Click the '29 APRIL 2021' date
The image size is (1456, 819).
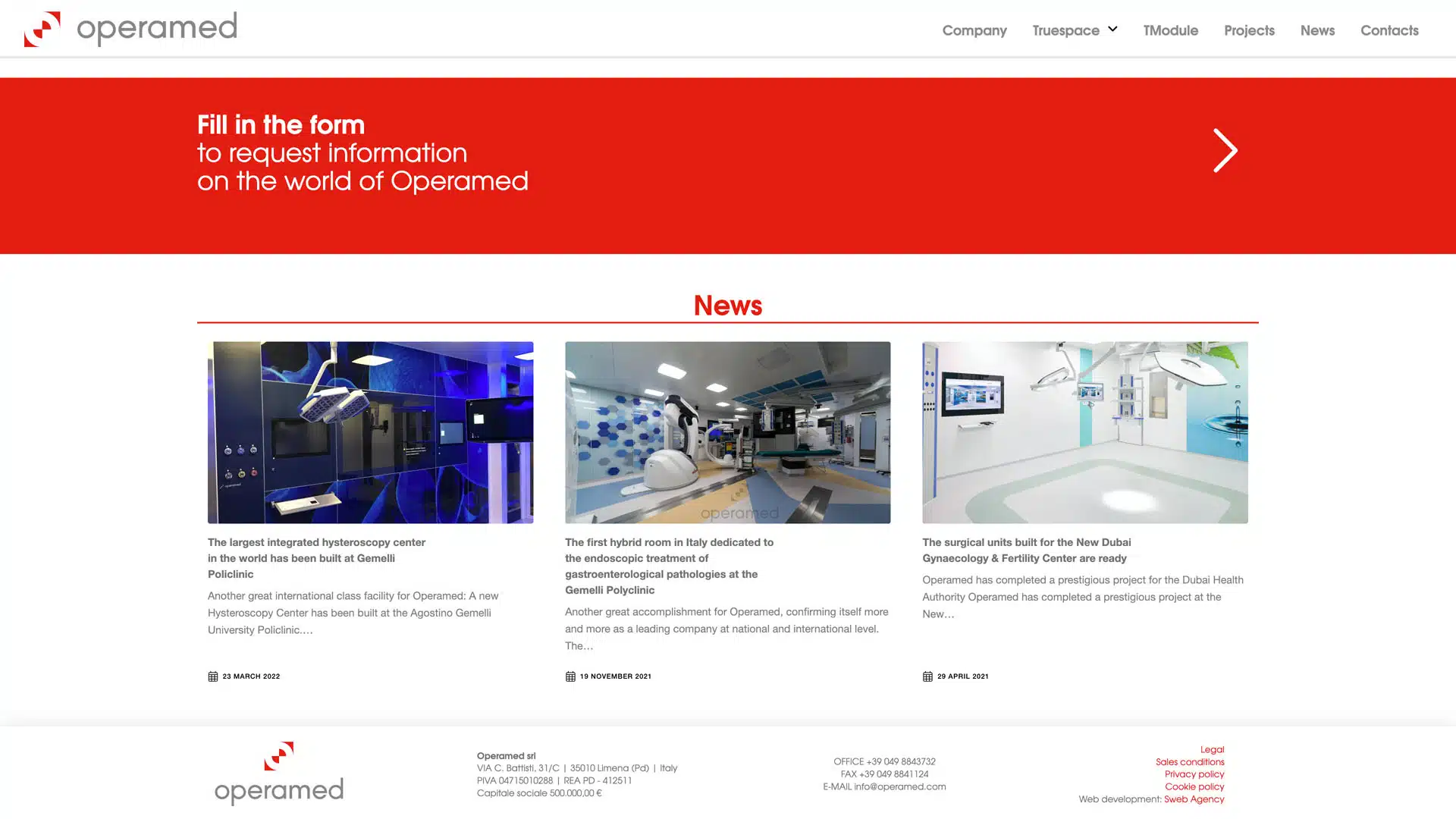coord(962,676)
